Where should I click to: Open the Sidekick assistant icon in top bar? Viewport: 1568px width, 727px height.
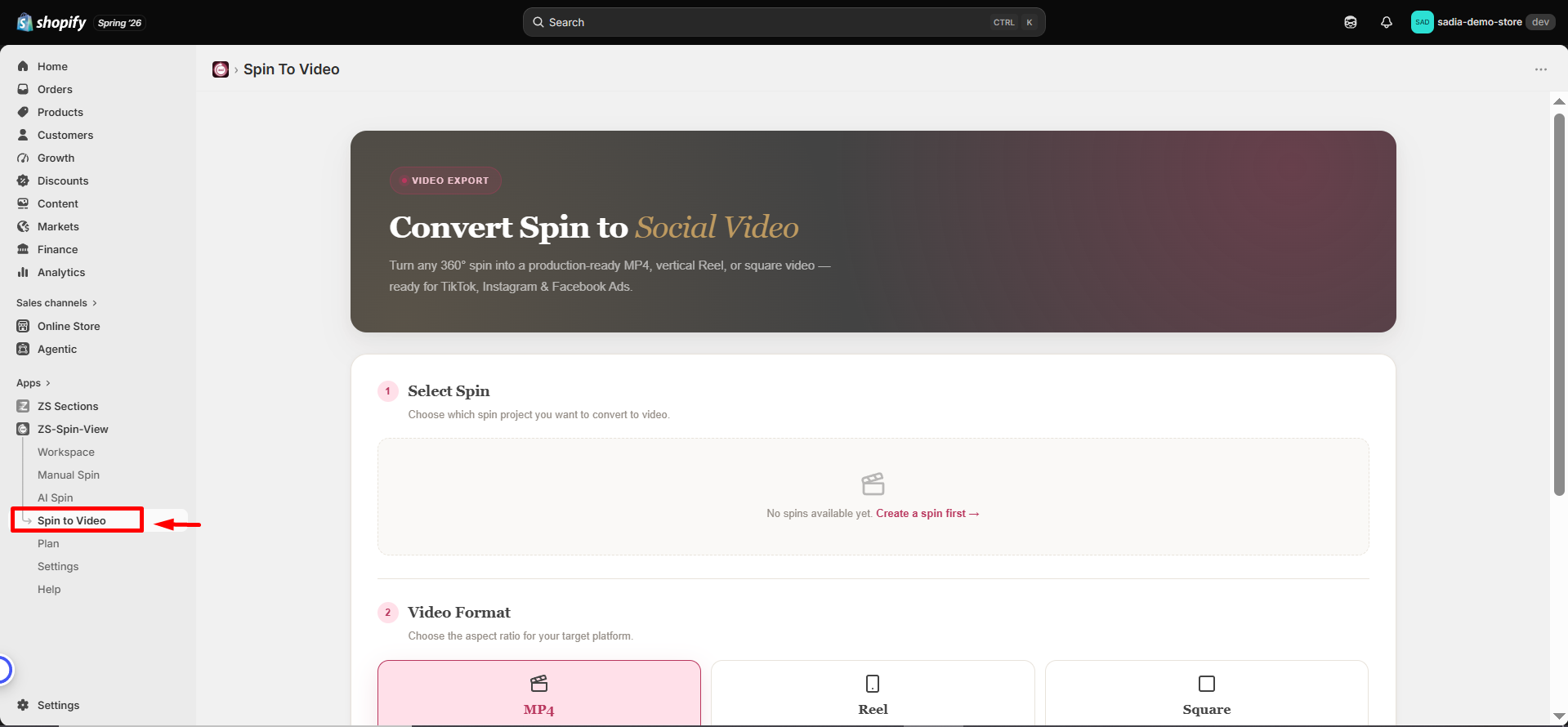[x=1351, y=22]
